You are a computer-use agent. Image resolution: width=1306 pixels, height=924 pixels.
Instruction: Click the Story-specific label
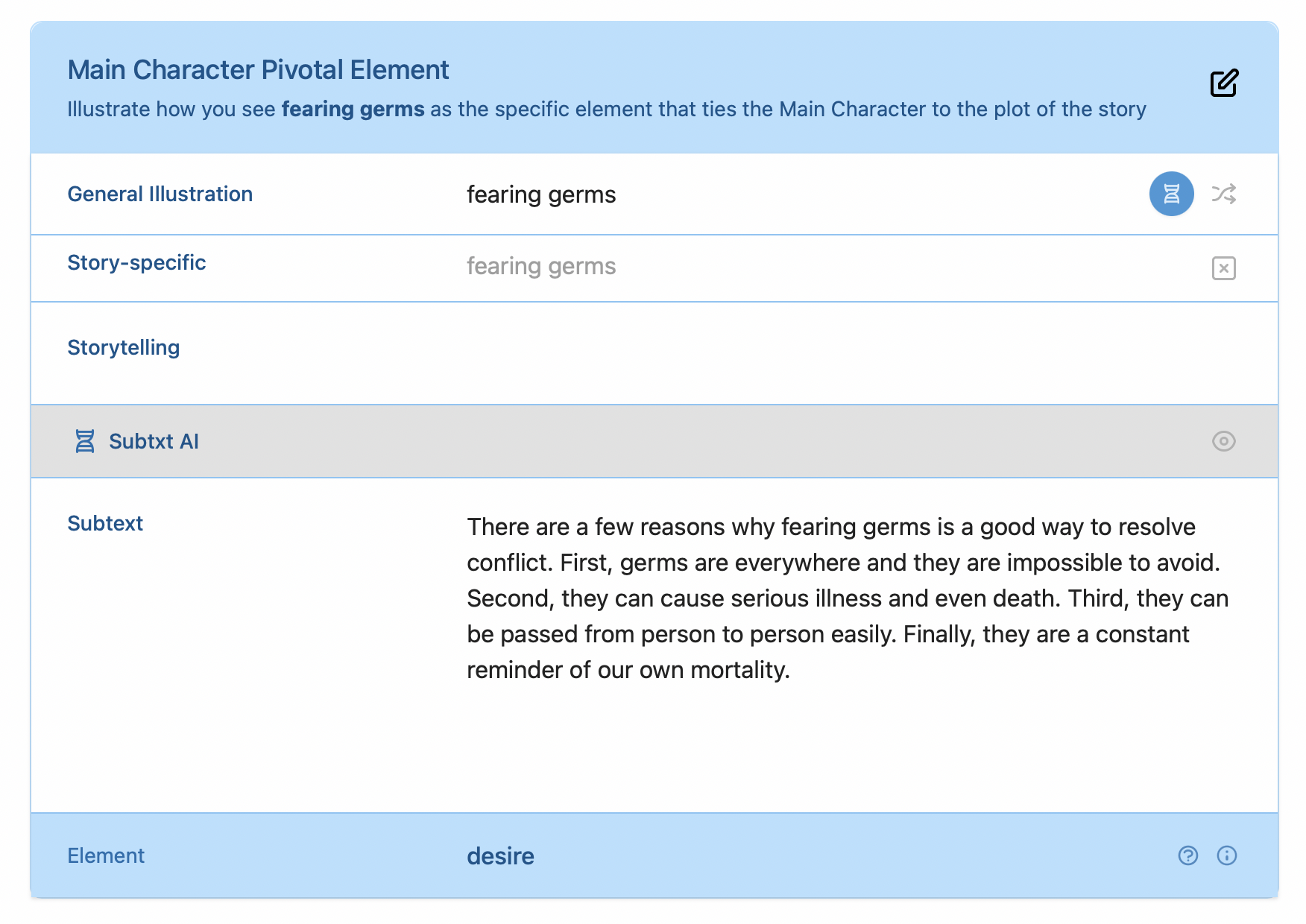point(136,263)
